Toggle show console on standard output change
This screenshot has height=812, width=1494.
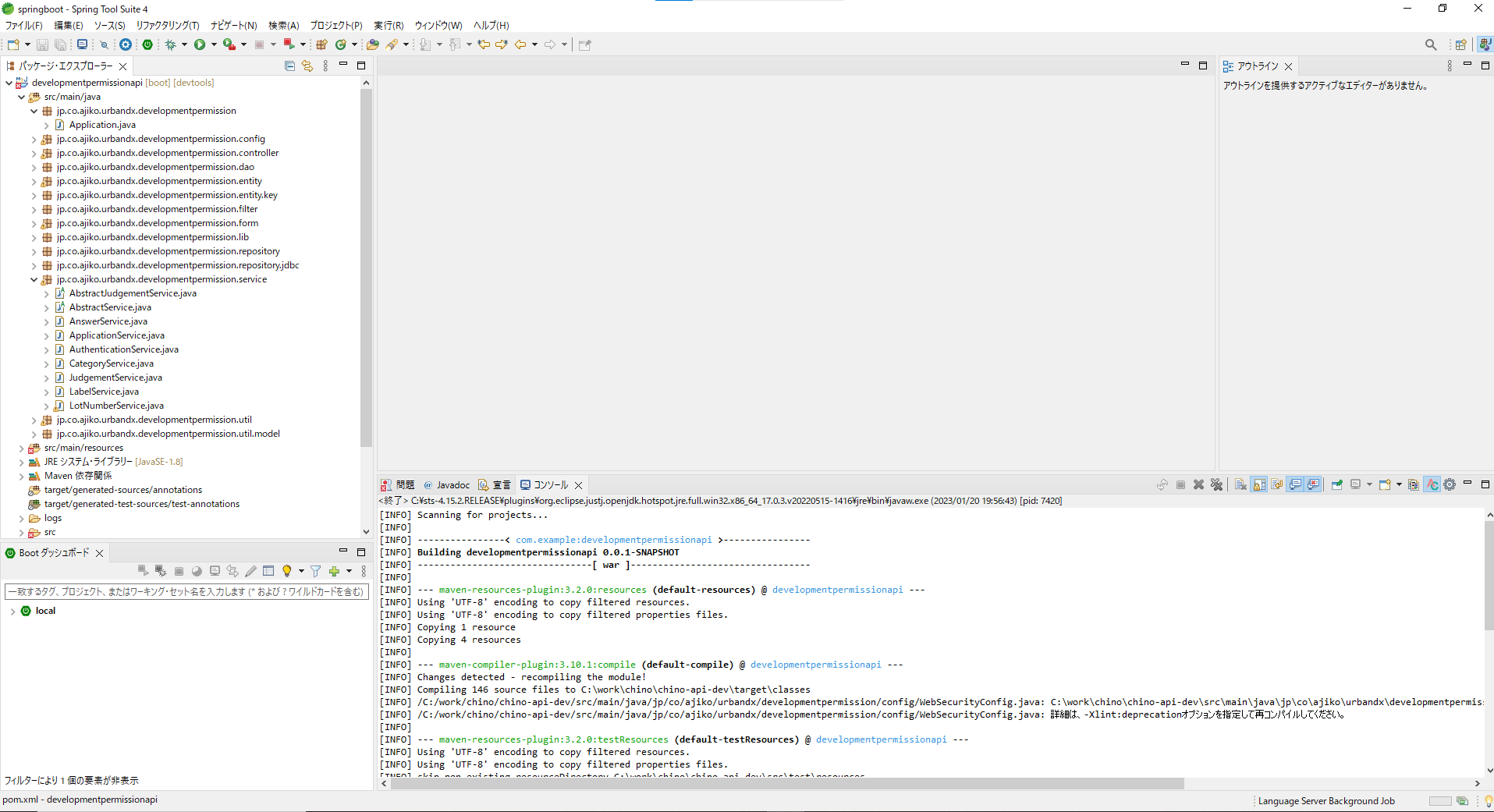click(x=1296, y=484)
